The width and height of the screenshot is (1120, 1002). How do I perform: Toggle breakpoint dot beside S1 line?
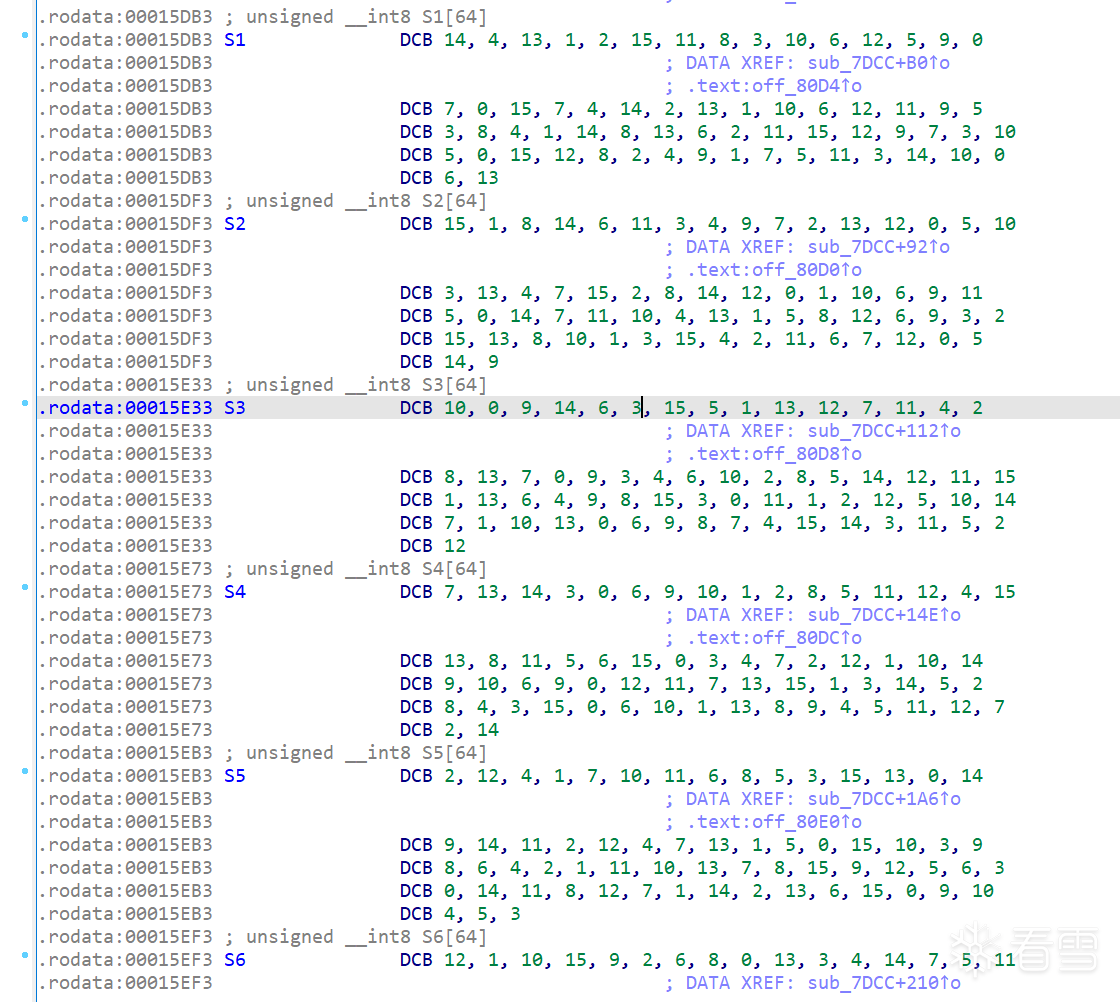tap(25, 35)
